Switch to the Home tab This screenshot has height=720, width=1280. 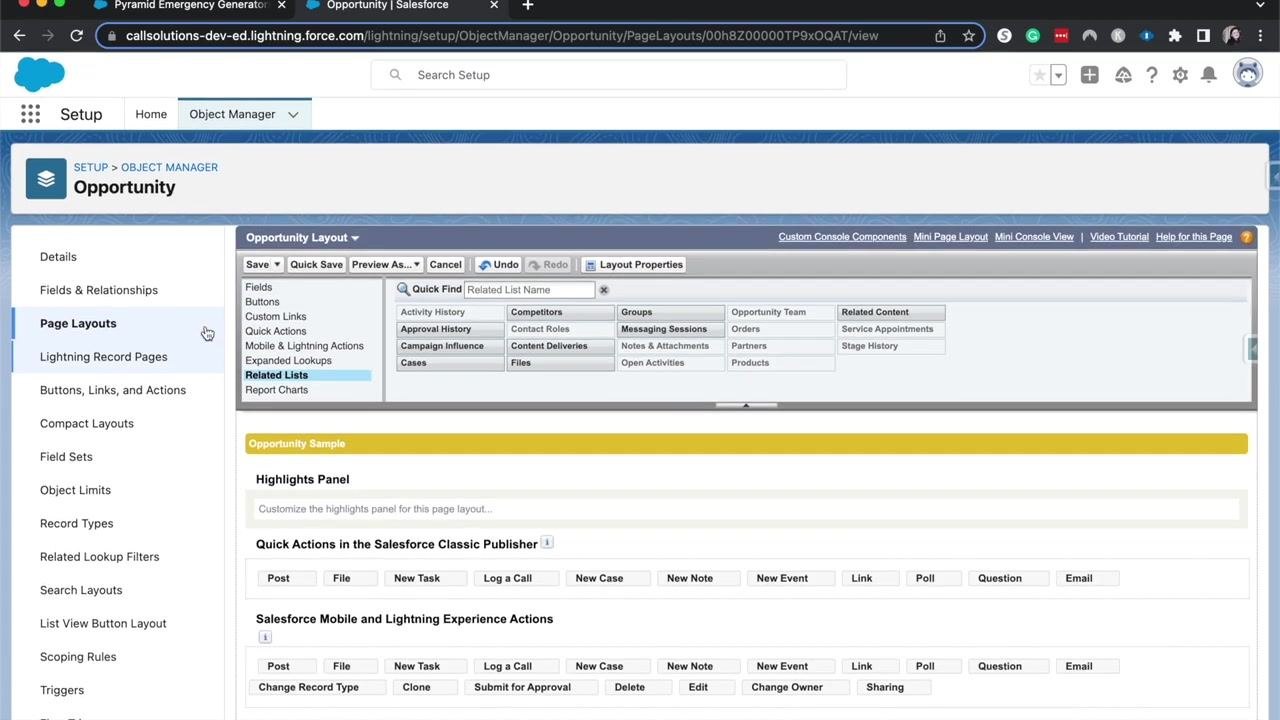(151, 114)
